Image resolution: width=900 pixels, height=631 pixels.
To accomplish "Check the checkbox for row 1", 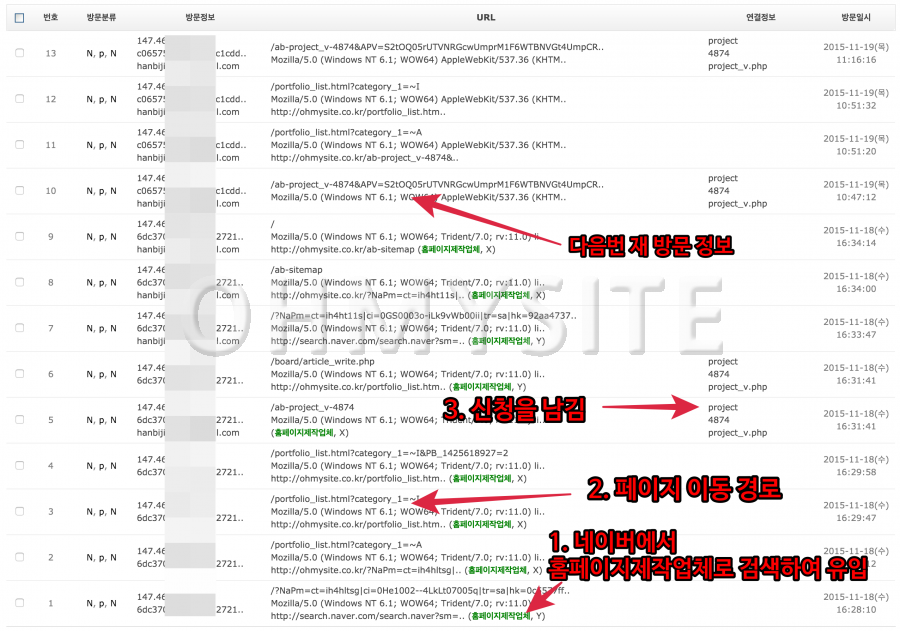I will tap(20, 603).
